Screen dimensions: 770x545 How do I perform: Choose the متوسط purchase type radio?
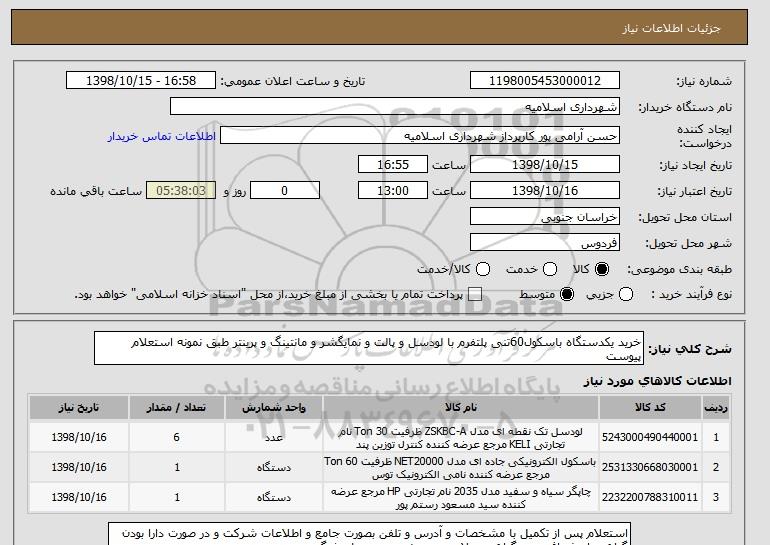point(567,294)
